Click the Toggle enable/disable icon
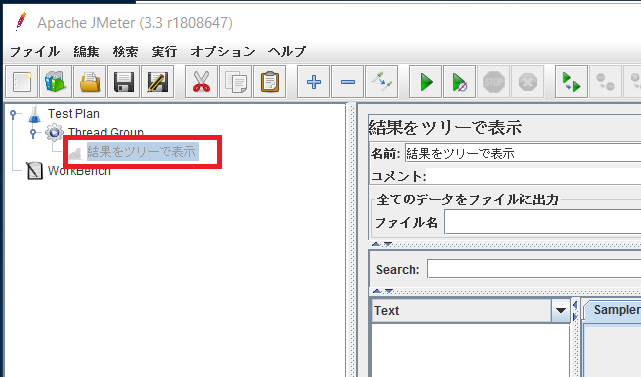Screen dimensions: 641x377 (381, 82)
